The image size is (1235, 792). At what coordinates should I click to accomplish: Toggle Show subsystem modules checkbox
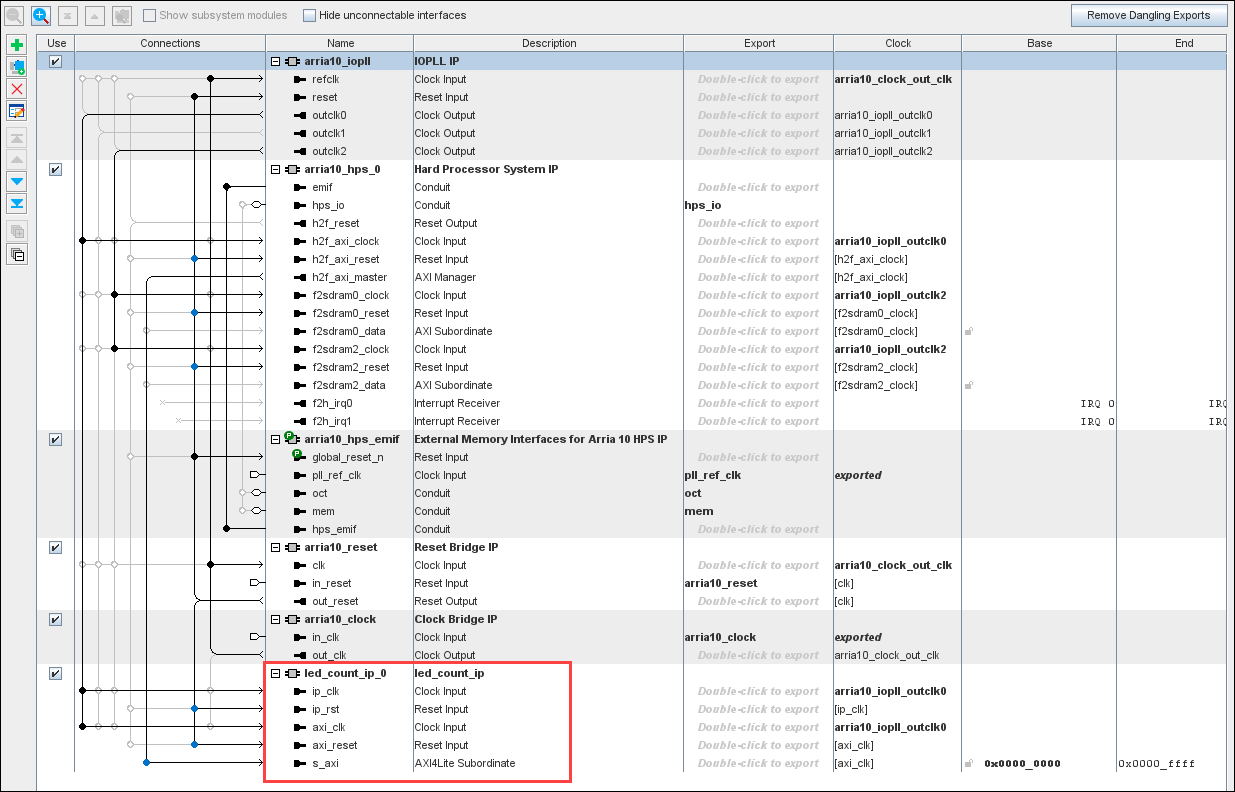click(149, 15)
